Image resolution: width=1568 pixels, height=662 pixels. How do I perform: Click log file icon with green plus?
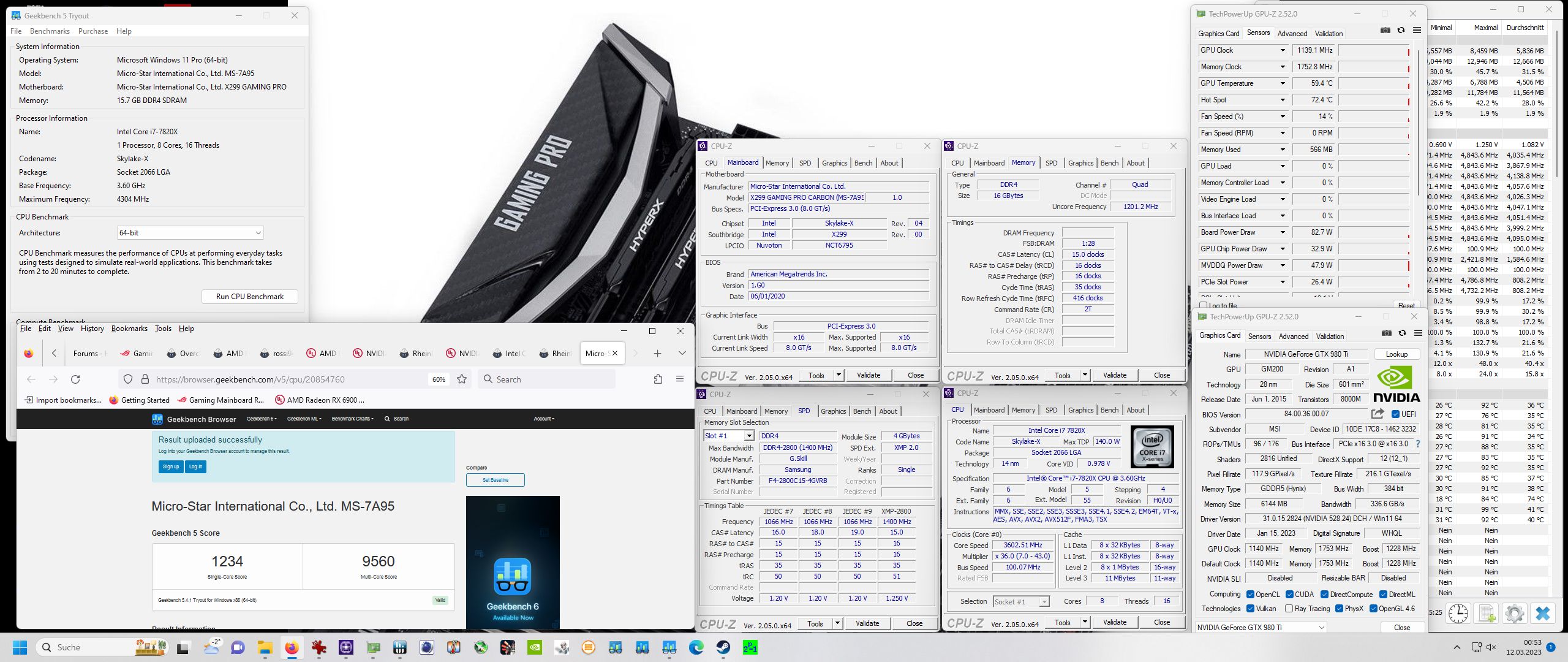[1487, 613]
